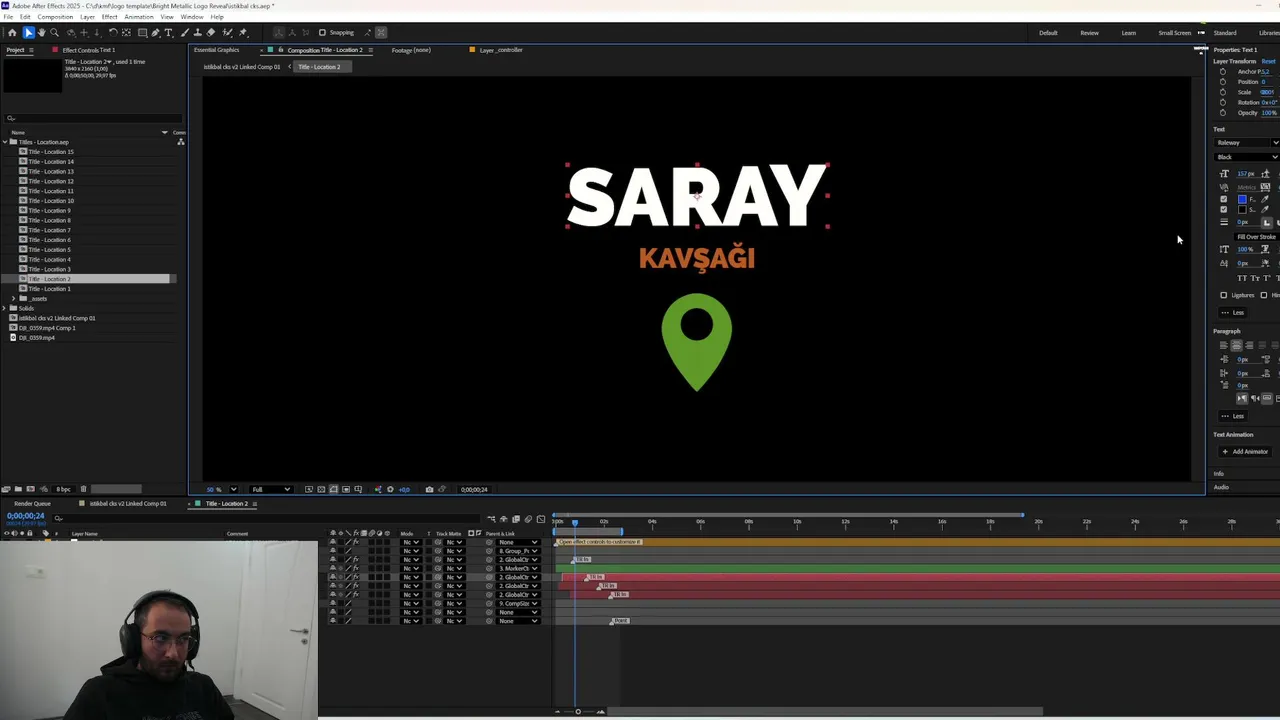Select the Puppet Pin tool
The width and height of the screenshot is (1280, 720).
[x=243, y=32]
